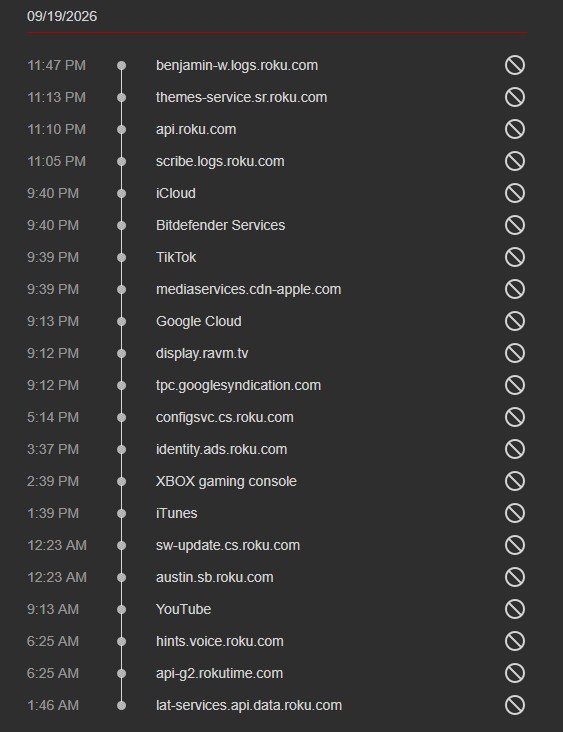Viewport: 563px width, 732px height.
Task: Click the tpc.googlesyndication.com domain name
Action: tap(239, 385)
